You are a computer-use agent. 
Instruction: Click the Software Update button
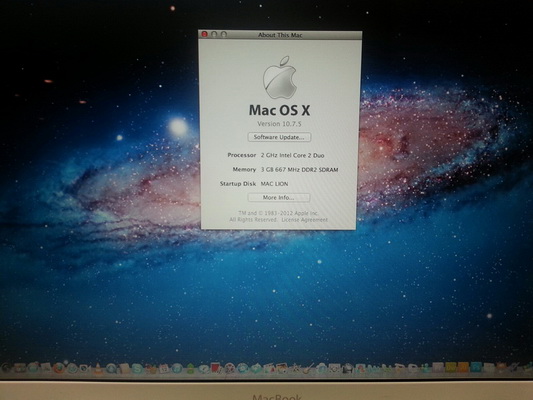point(279,137)
